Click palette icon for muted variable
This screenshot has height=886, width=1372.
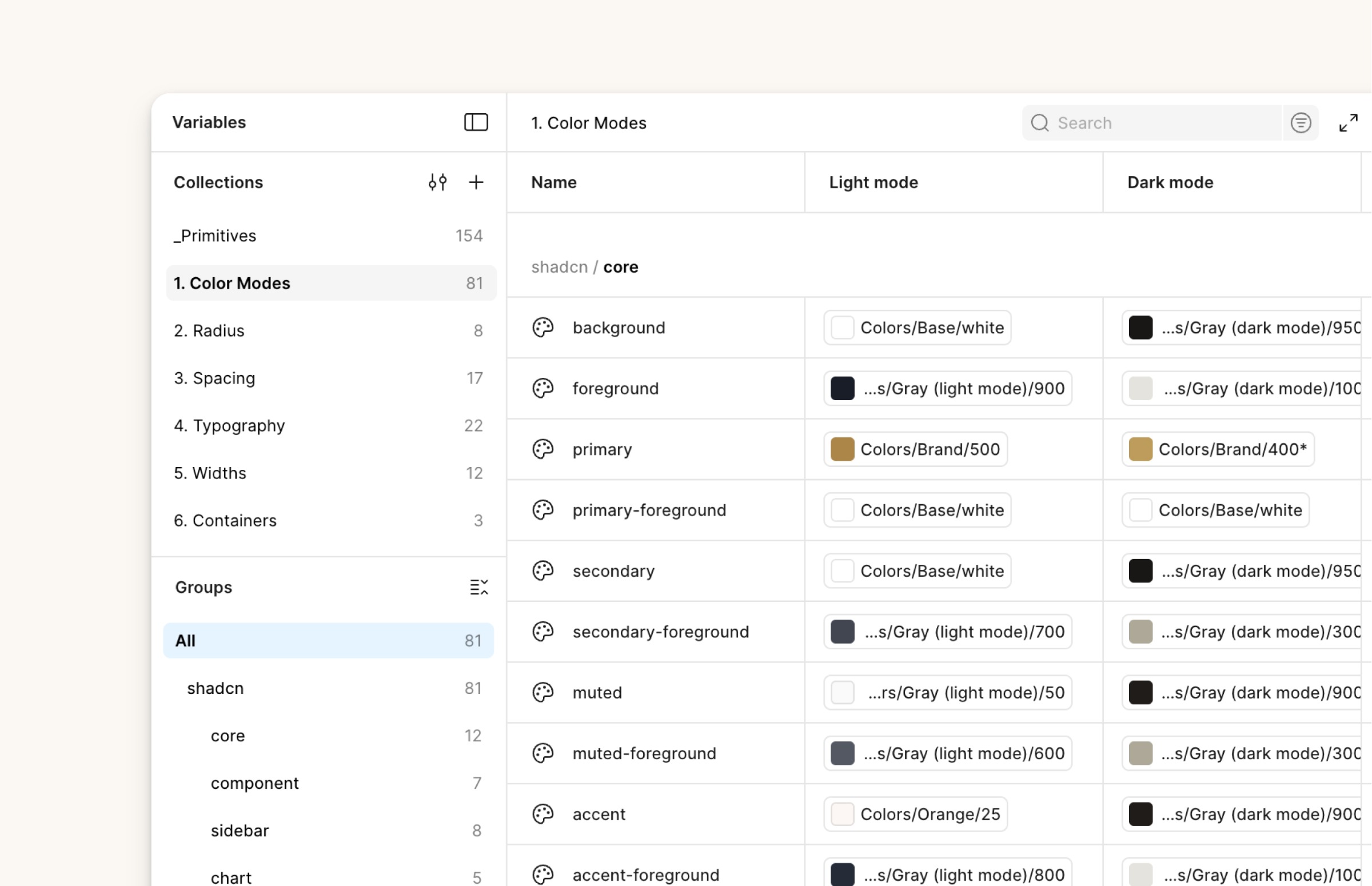coord(543,692)
